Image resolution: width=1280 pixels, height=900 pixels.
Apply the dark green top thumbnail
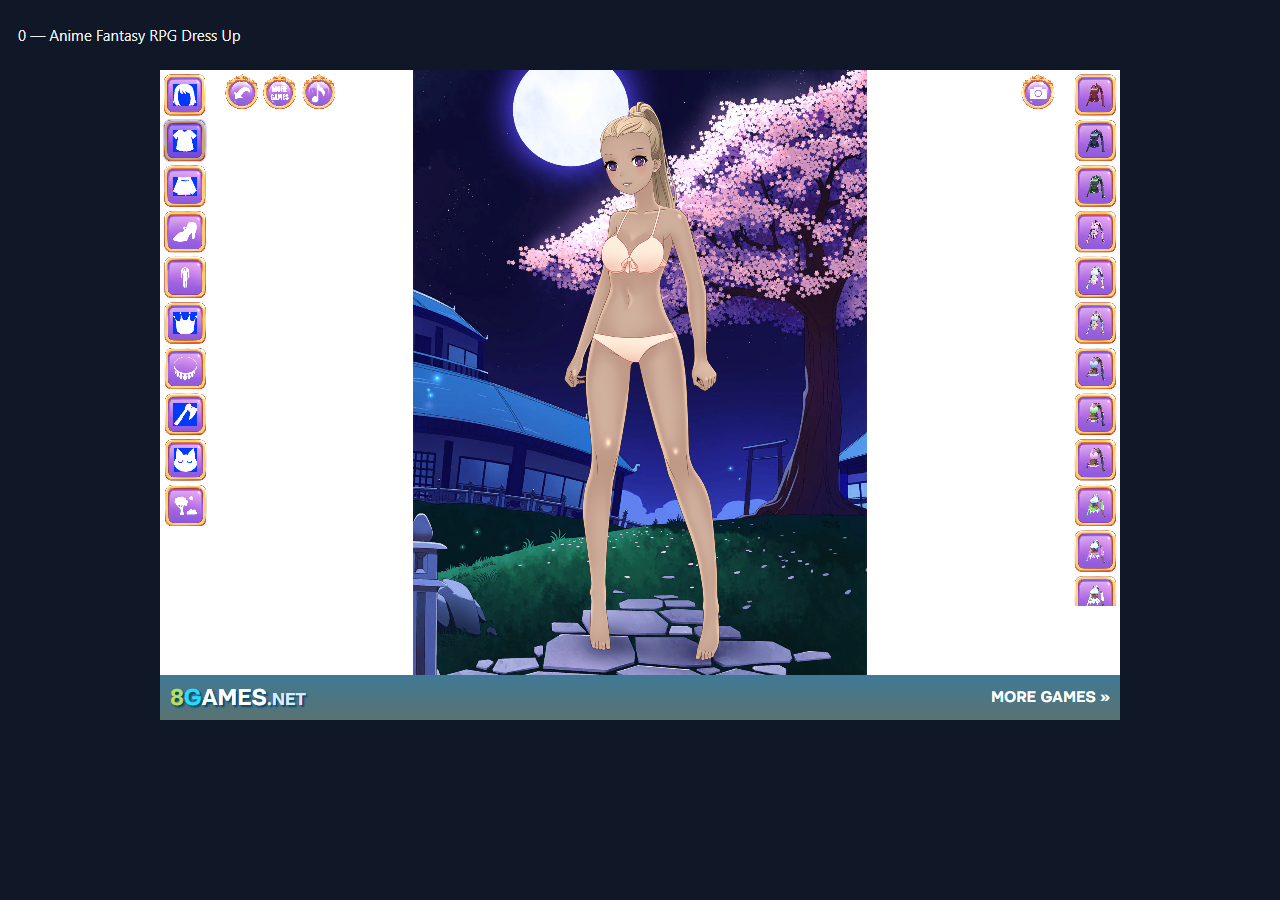point(1096,187)
